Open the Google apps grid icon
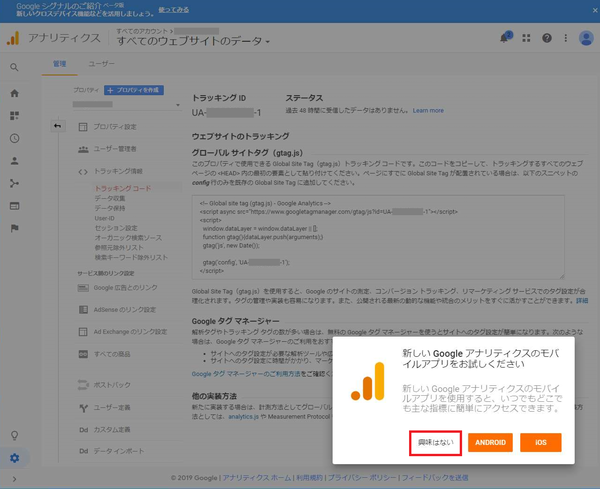The height and width of the screenshot is (489, 600). (x=526, y=38)
